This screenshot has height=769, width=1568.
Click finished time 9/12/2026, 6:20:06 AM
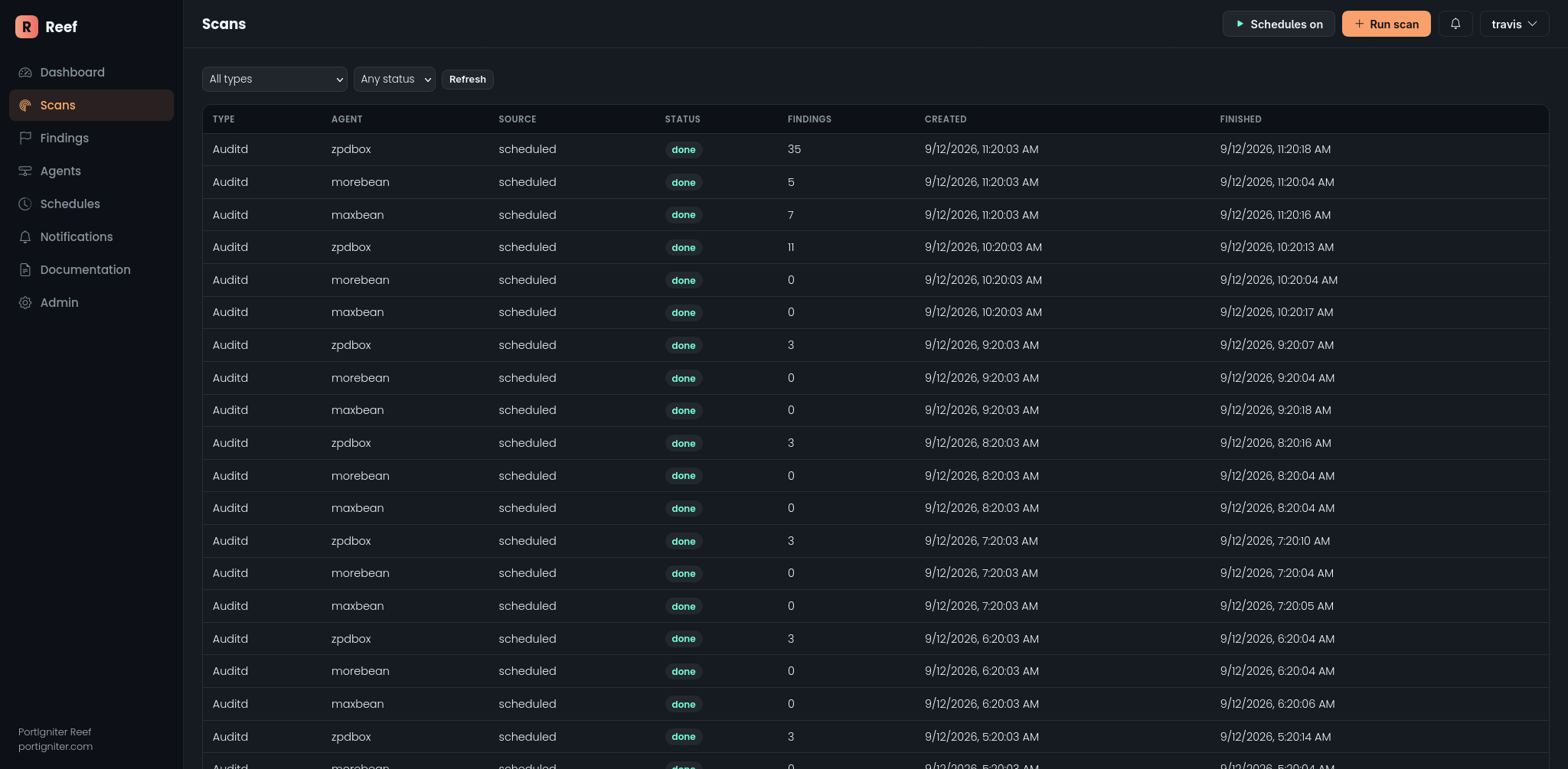point(1277,704)
